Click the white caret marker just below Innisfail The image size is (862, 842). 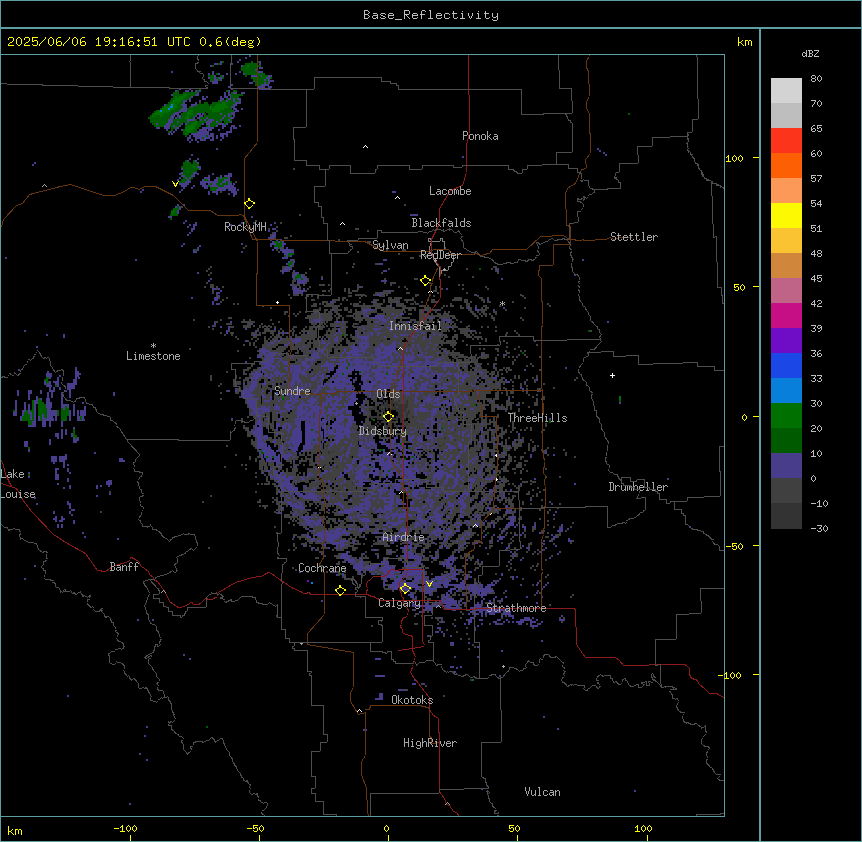pyautogui.click(x=400, y=348)
